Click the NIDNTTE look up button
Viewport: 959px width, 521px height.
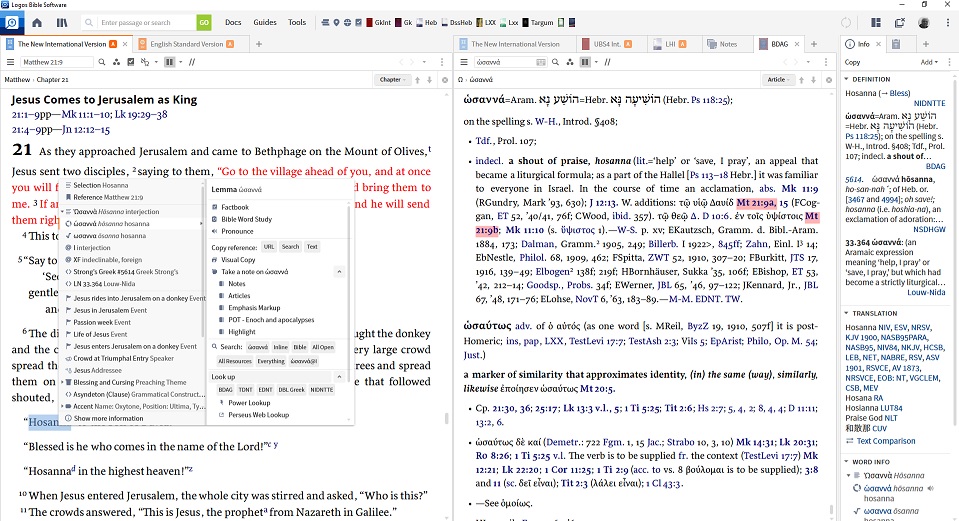pyautogui.click(x=322, y=389)
